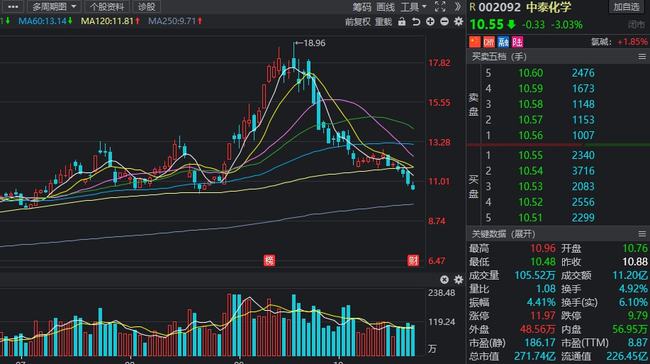Viewport: 650px width, 364px height.
Task: Enter fullscreen chart mode icon
Action: point(440,7)
